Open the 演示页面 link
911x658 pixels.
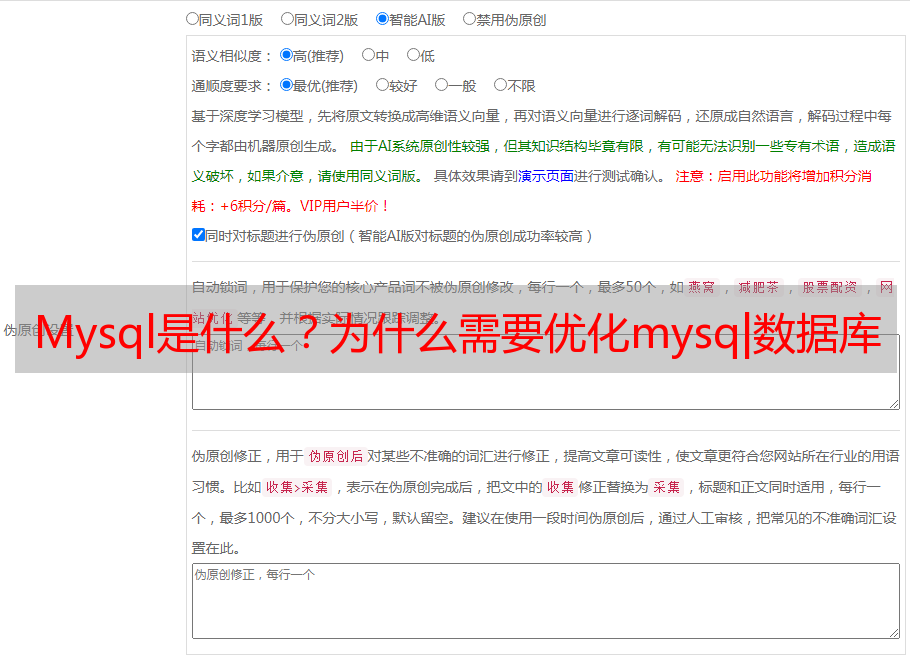coord(546,176)
